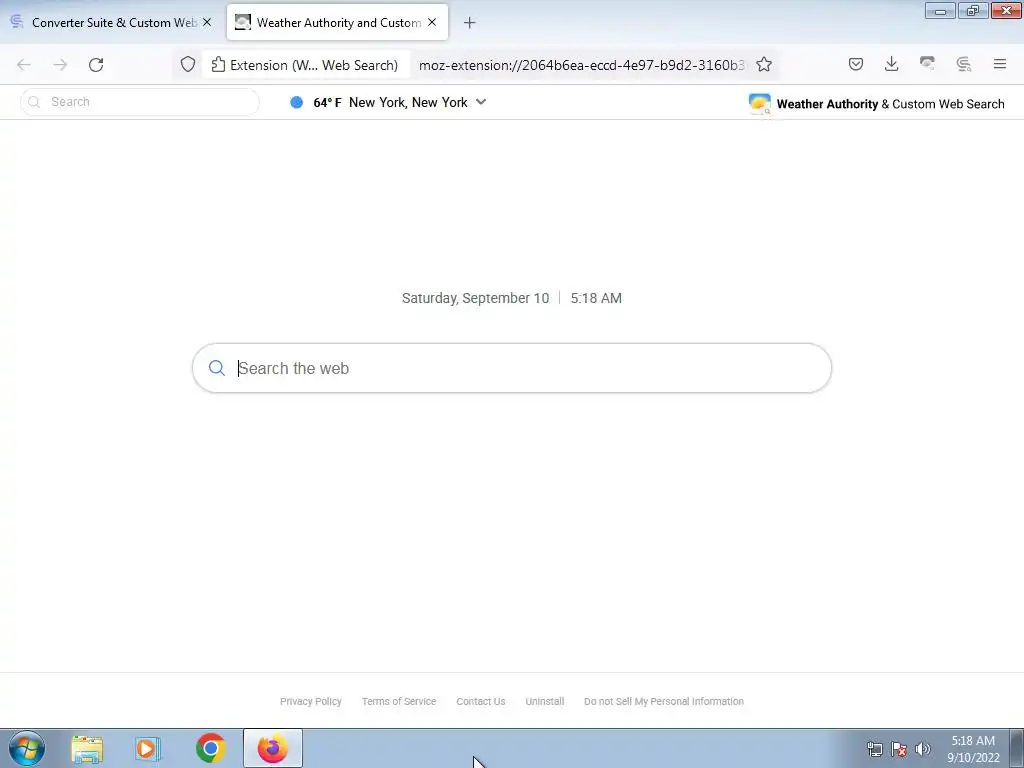The image size is (1024, 768).
Task: Go forward one page
Action: click(x=60, y=65)
